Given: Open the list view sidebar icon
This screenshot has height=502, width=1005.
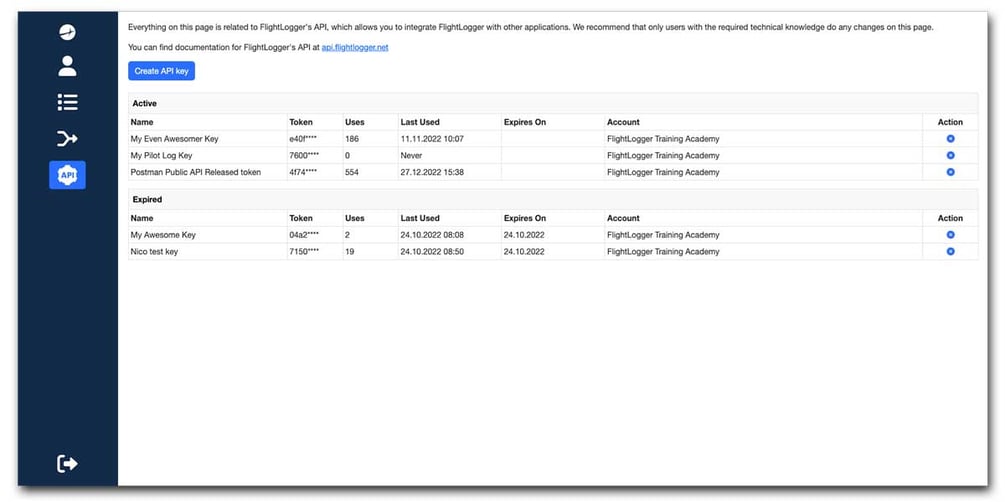Looking at the screenshot, I should [x=67, y=102].
